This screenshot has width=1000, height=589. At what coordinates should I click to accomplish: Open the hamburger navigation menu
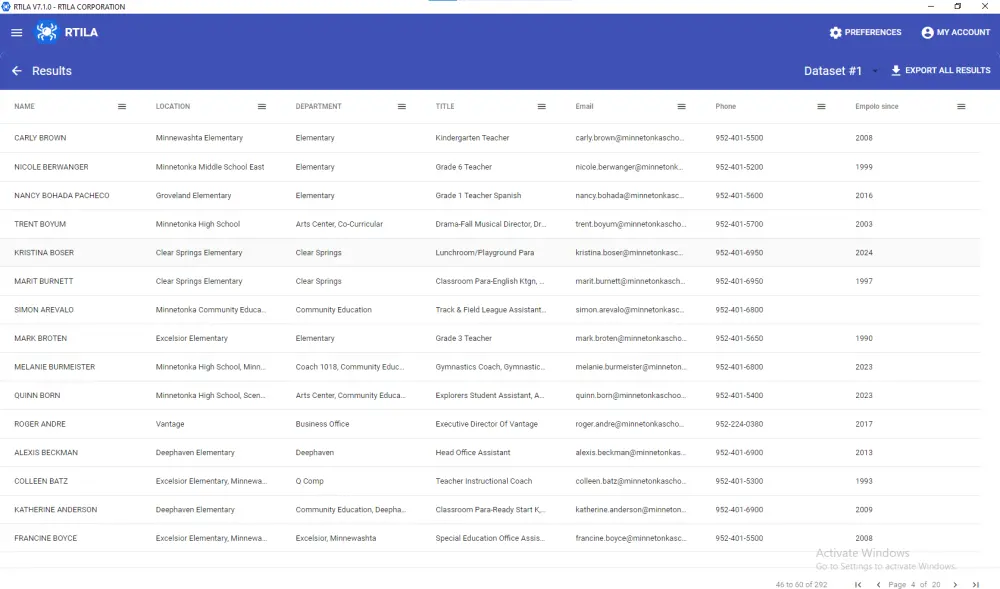(17, 33)
